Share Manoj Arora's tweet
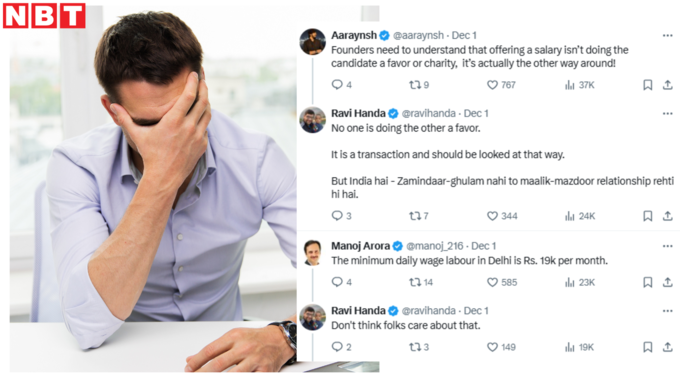Screen dimensions: 680x383 (668, 282)
